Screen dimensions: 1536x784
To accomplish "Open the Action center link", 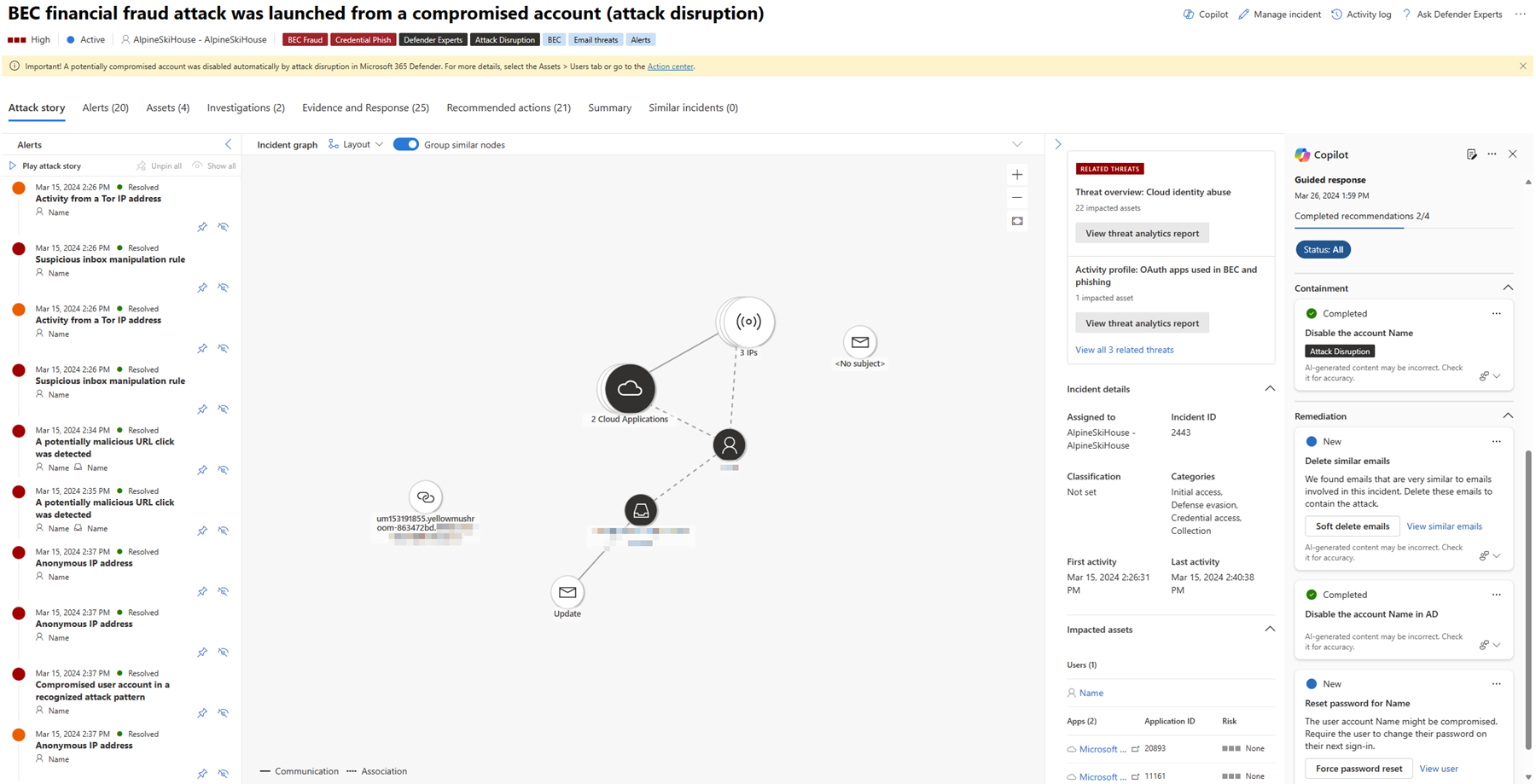I will [x=670, y=67].
